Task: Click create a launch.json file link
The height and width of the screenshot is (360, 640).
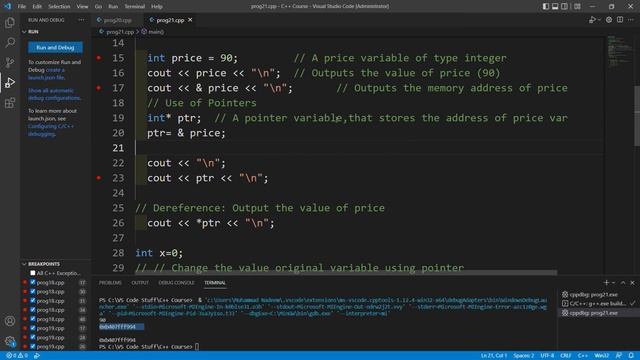Action: tap(47, 73)
